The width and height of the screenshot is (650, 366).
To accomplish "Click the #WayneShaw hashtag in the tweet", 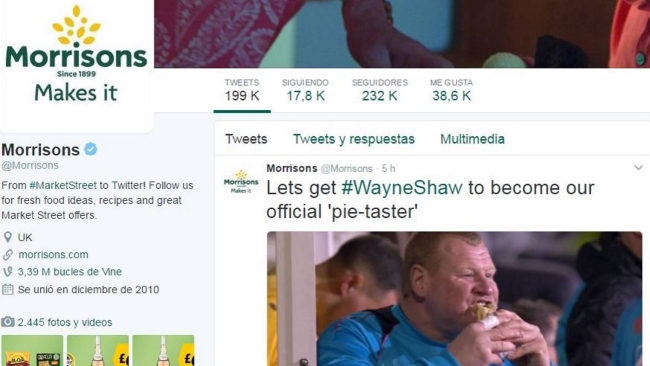I will [402, 188].
